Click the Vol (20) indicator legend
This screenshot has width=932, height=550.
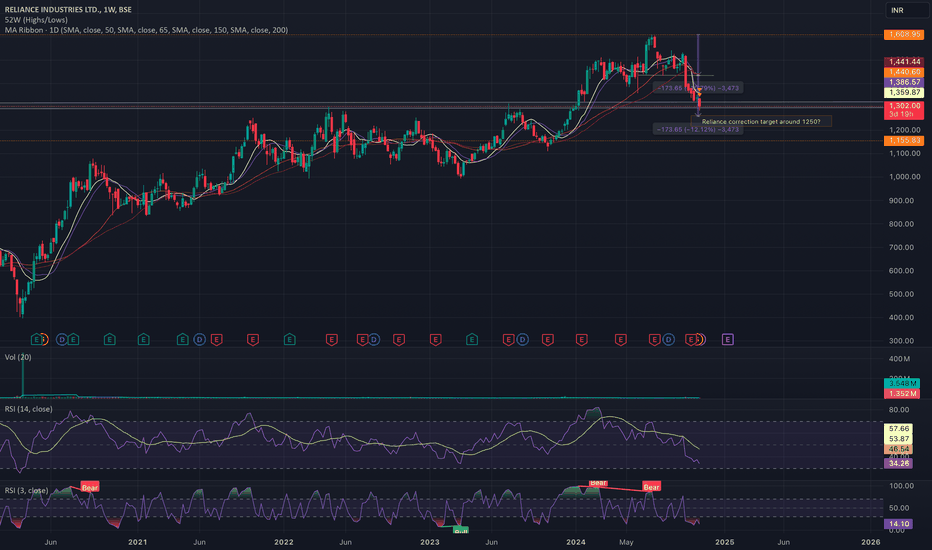18,357
